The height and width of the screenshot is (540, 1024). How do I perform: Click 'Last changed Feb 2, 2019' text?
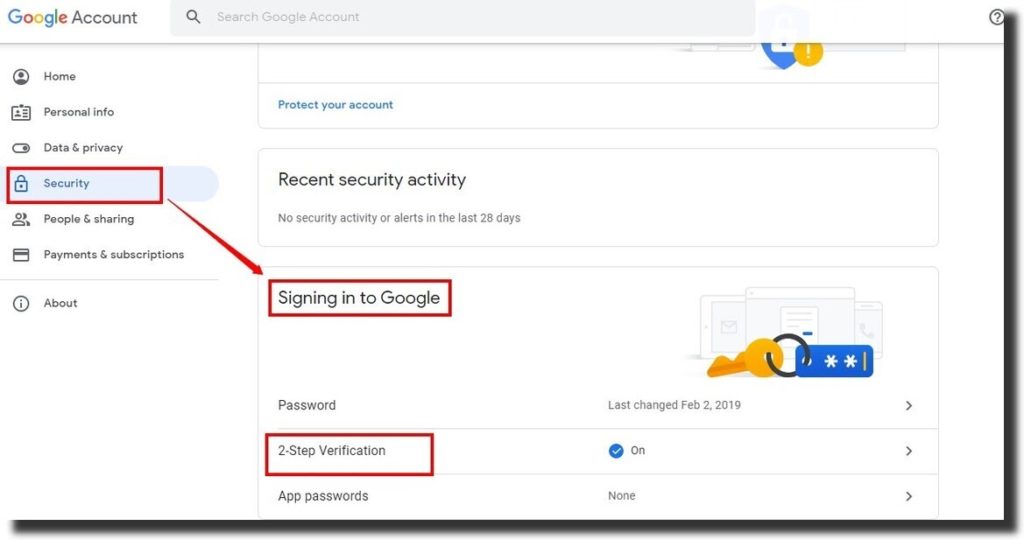click(674, 405)
